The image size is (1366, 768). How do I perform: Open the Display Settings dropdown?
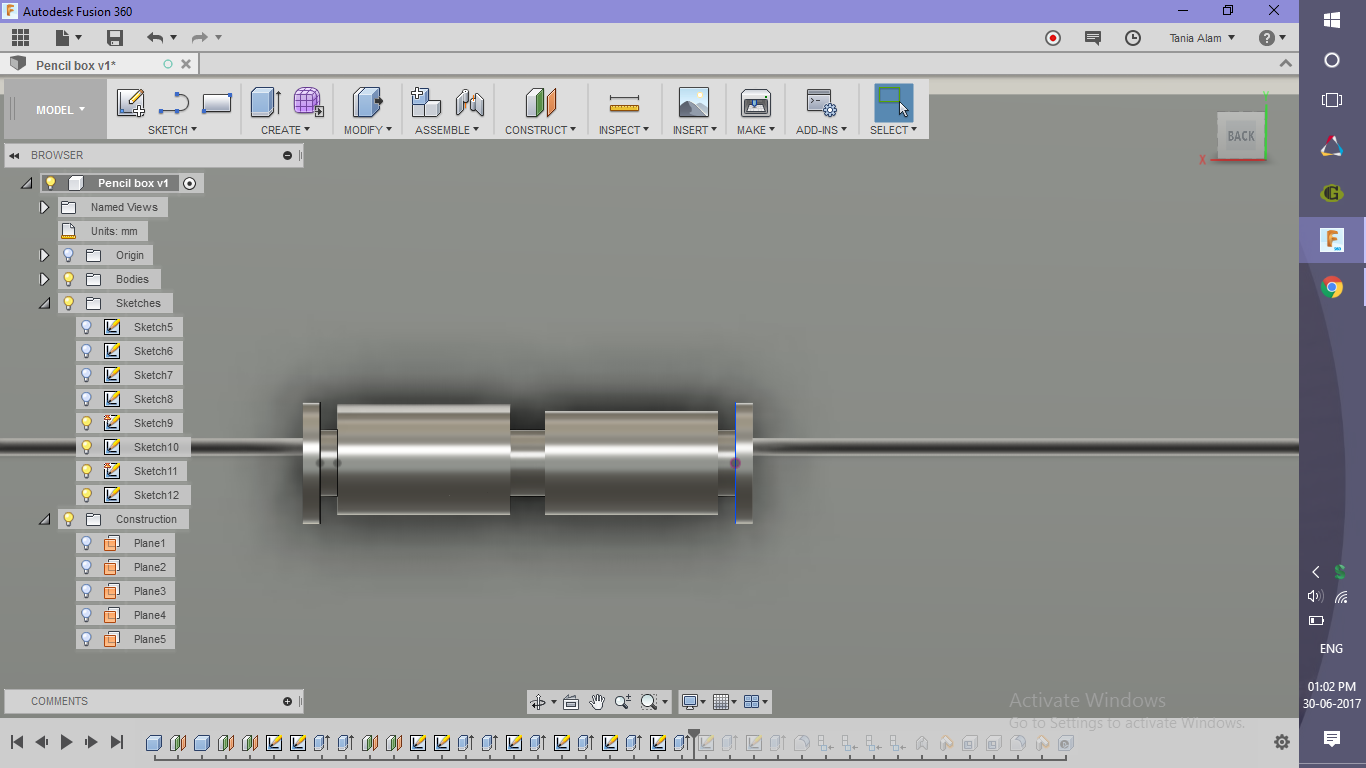click(694, 702)
